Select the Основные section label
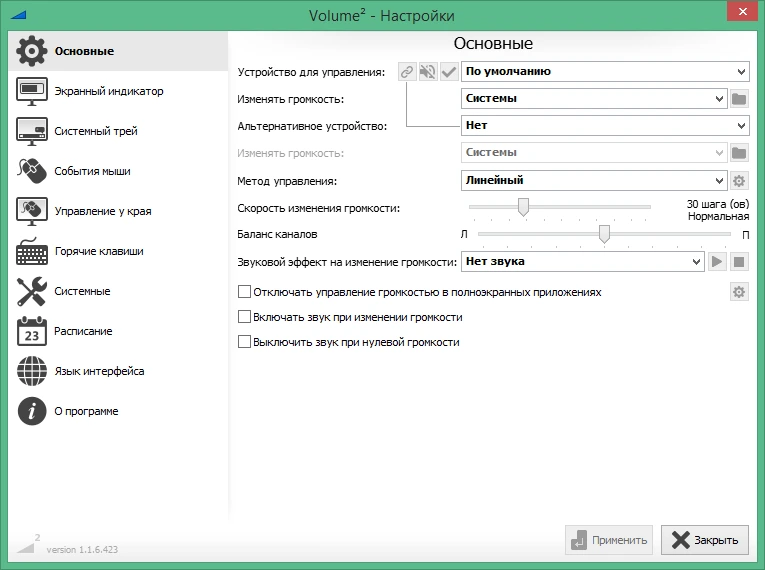Viewport: 765px width, 570px height. coord(84,51)
